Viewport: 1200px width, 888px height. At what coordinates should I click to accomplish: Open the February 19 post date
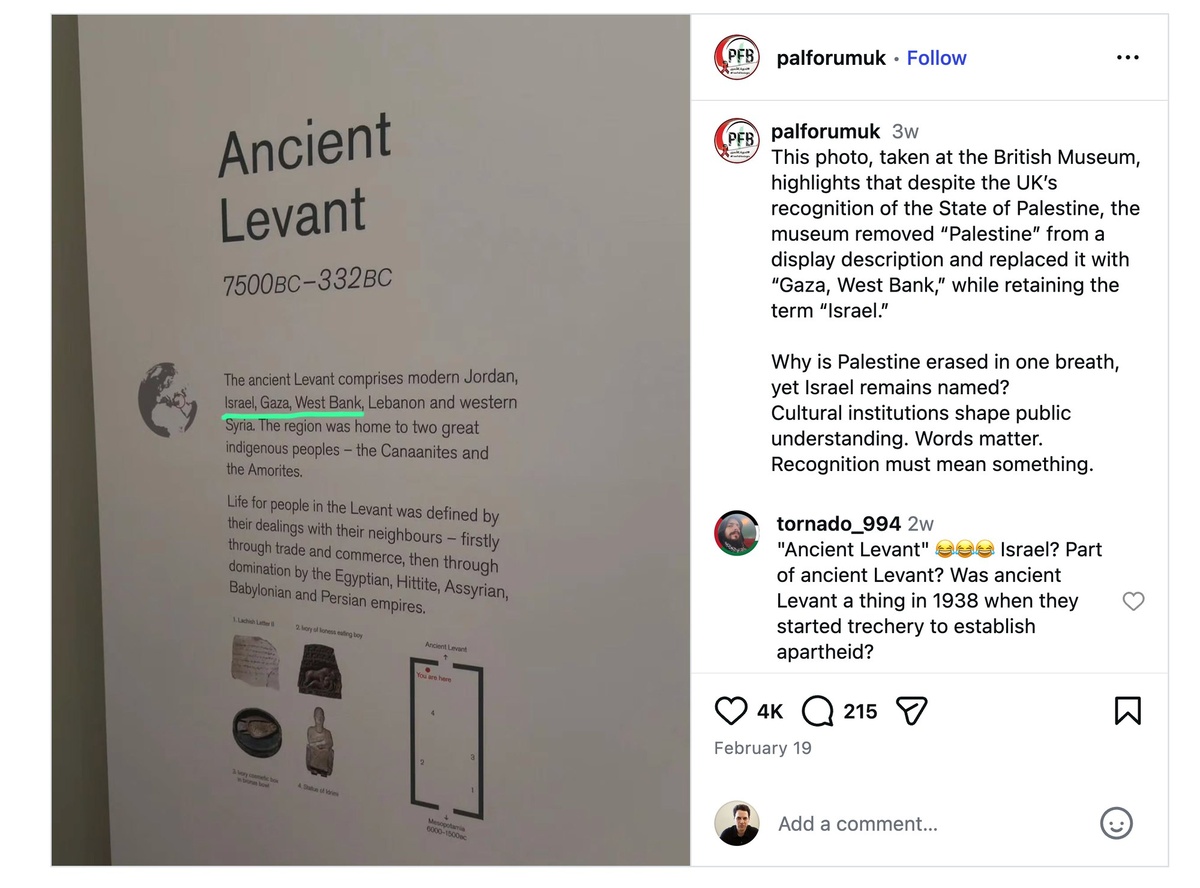[x=763, y=748]
